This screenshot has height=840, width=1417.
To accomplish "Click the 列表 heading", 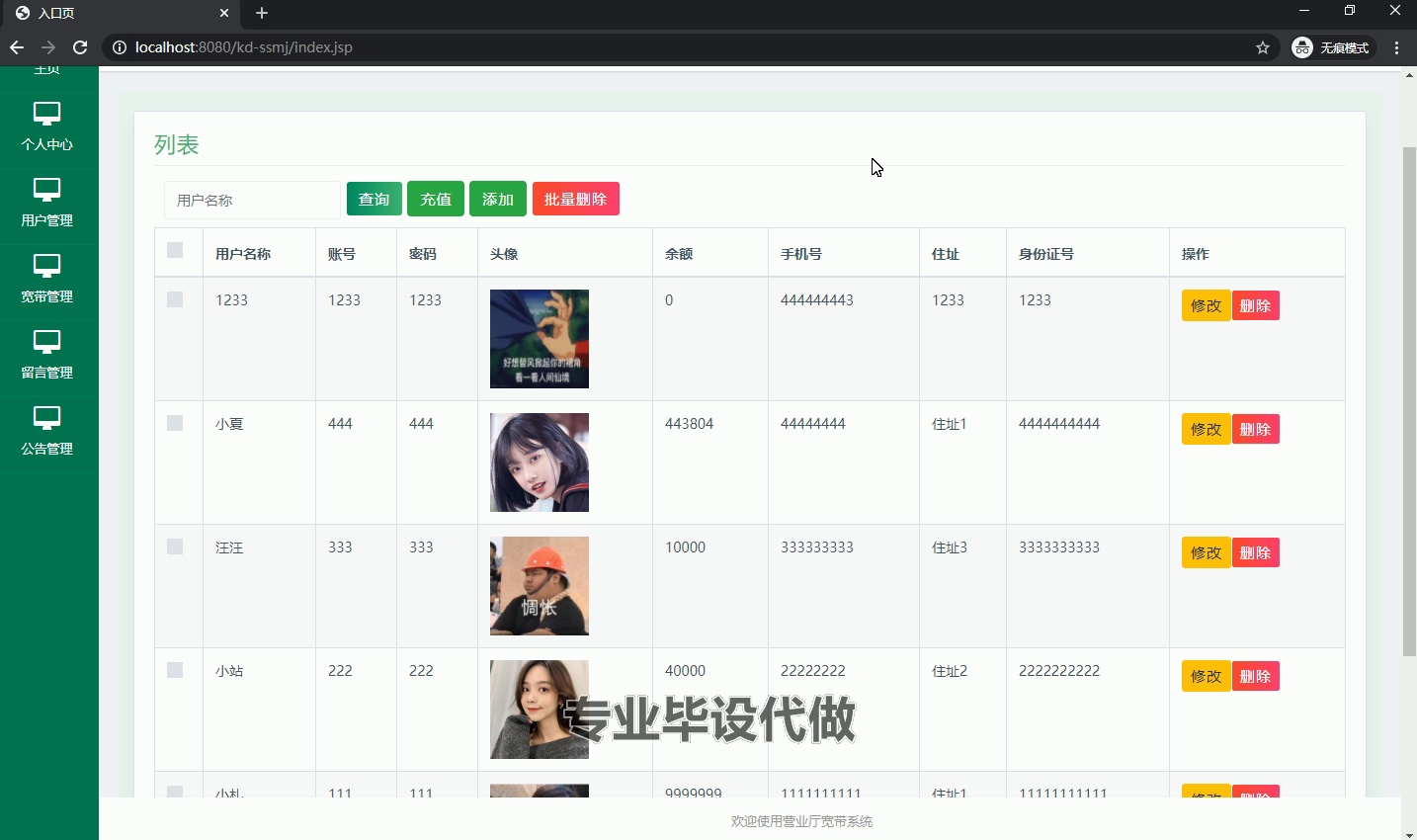I will pyautogui.click(x=177, y=144).
